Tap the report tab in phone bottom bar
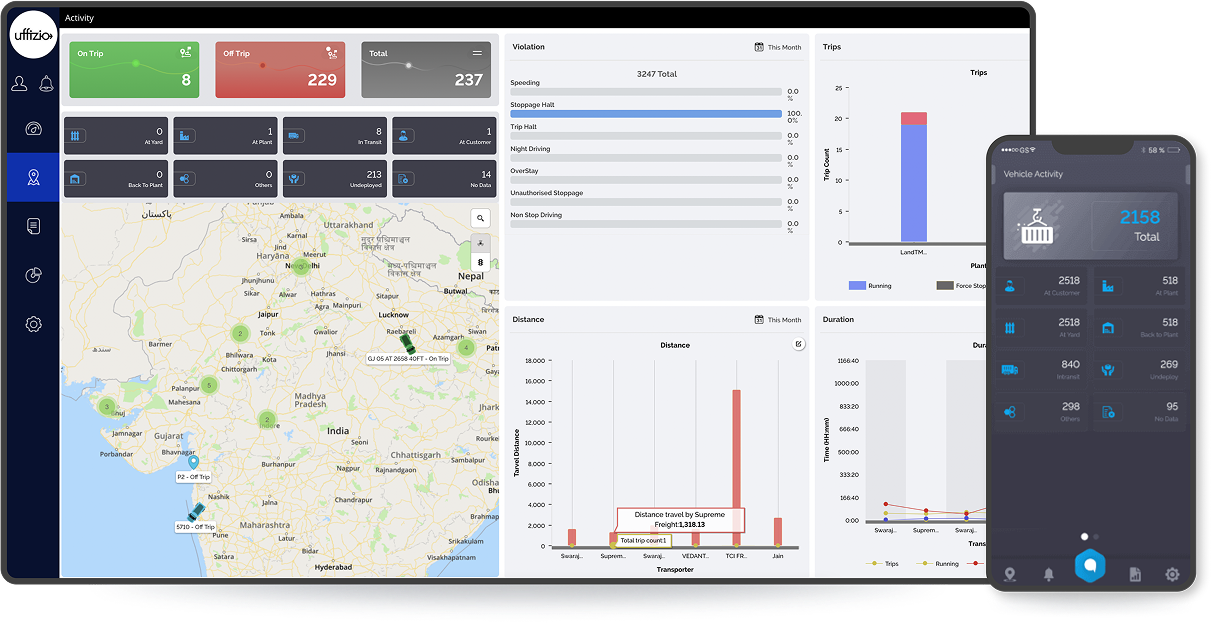The image size is (1212, 625). tap(1135, 574)
